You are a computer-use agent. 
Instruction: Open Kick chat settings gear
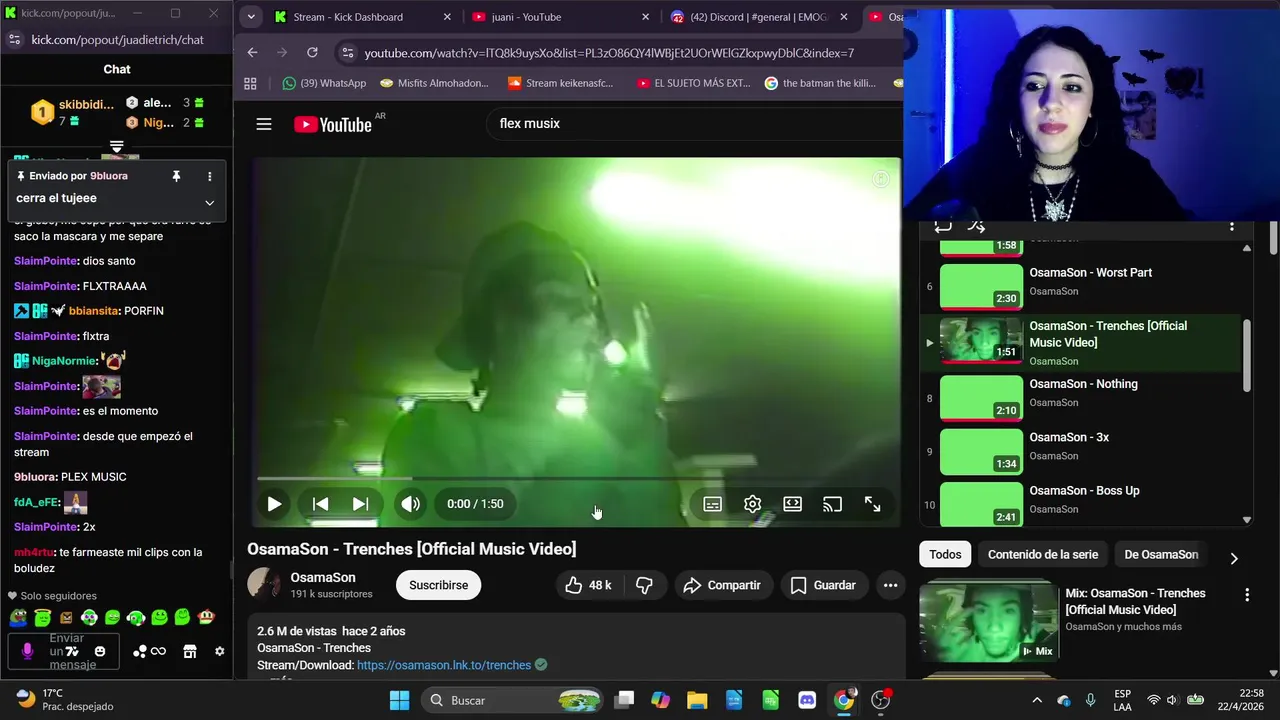220,651
